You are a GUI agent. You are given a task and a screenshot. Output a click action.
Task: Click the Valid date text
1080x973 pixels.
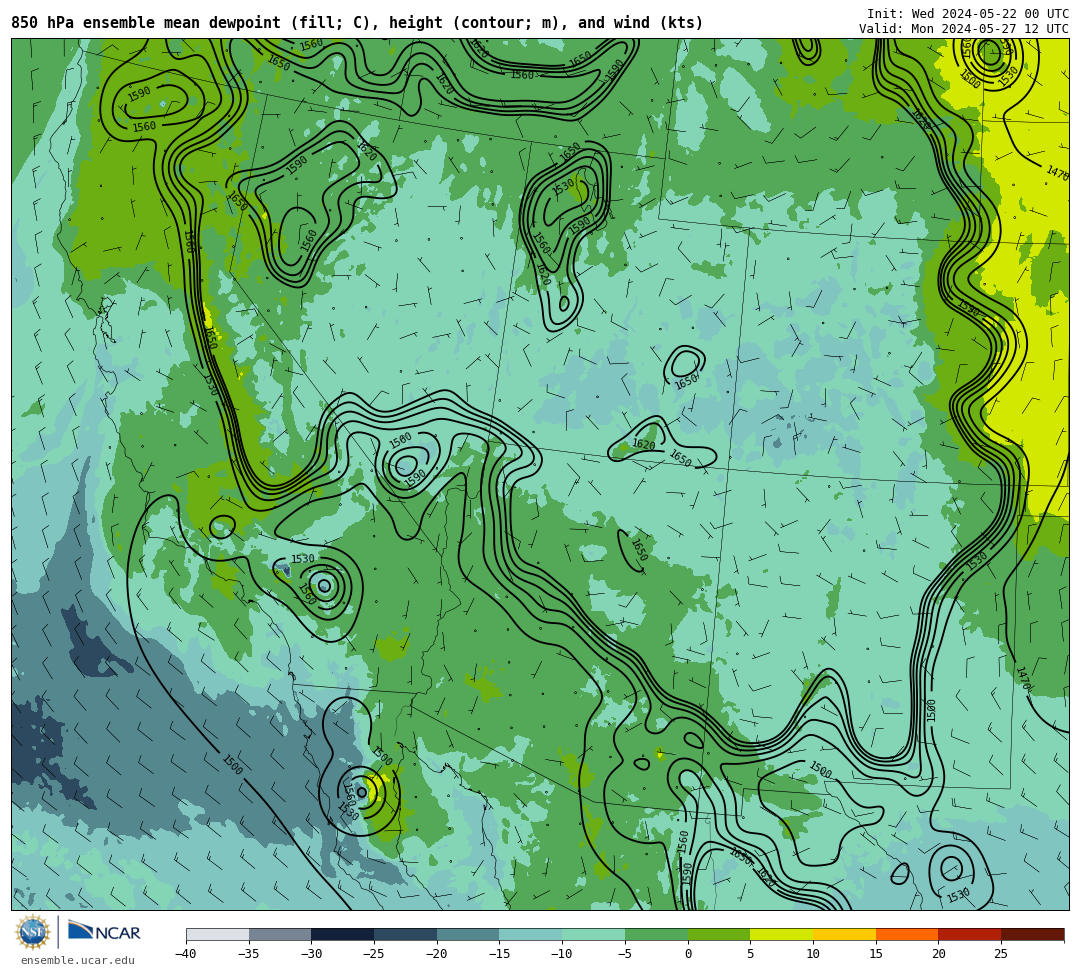[964, 29]
